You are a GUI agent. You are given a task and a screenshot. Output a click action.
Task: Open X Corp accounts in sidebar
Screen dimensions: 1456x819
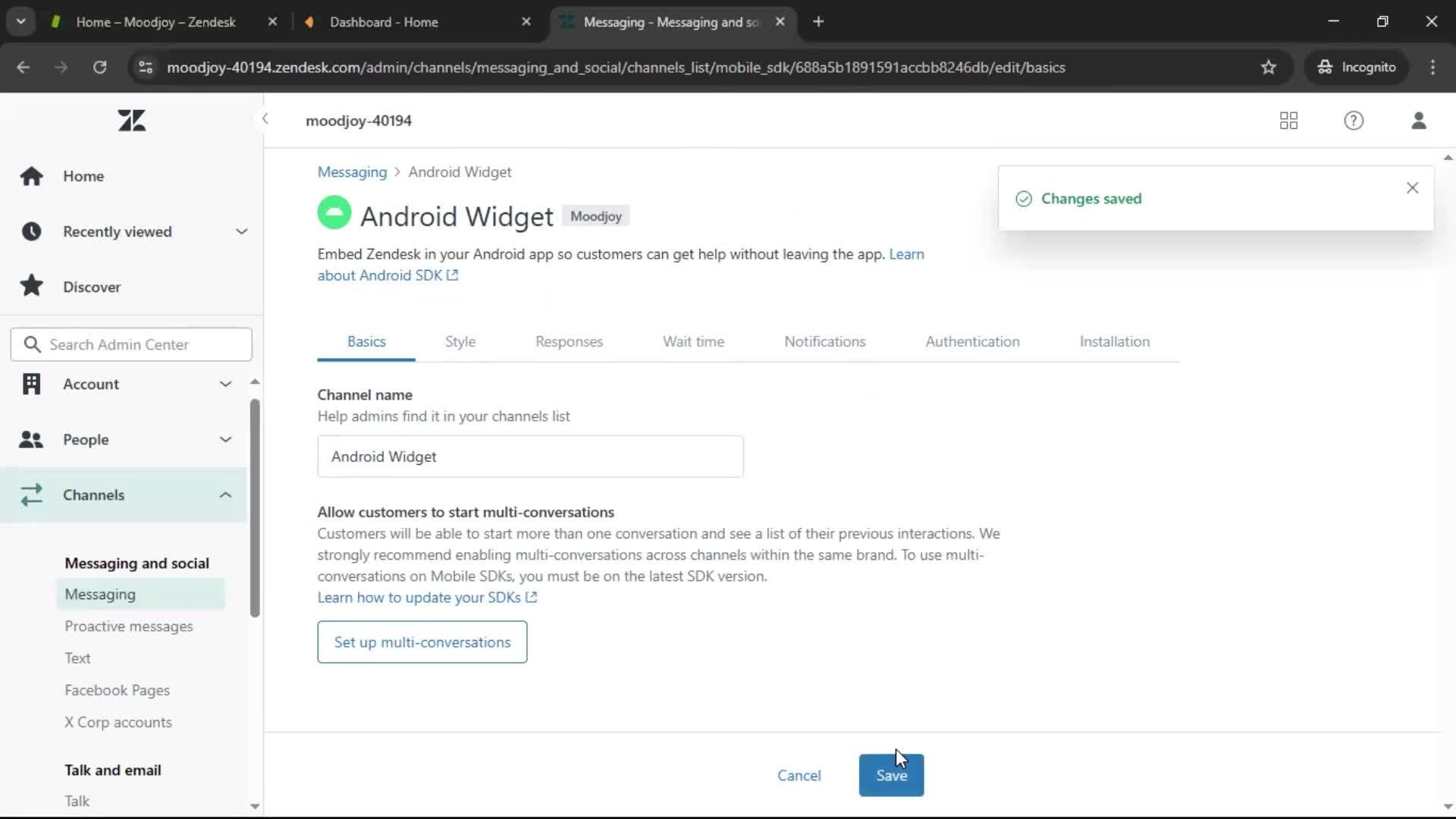tap(118, 722)
